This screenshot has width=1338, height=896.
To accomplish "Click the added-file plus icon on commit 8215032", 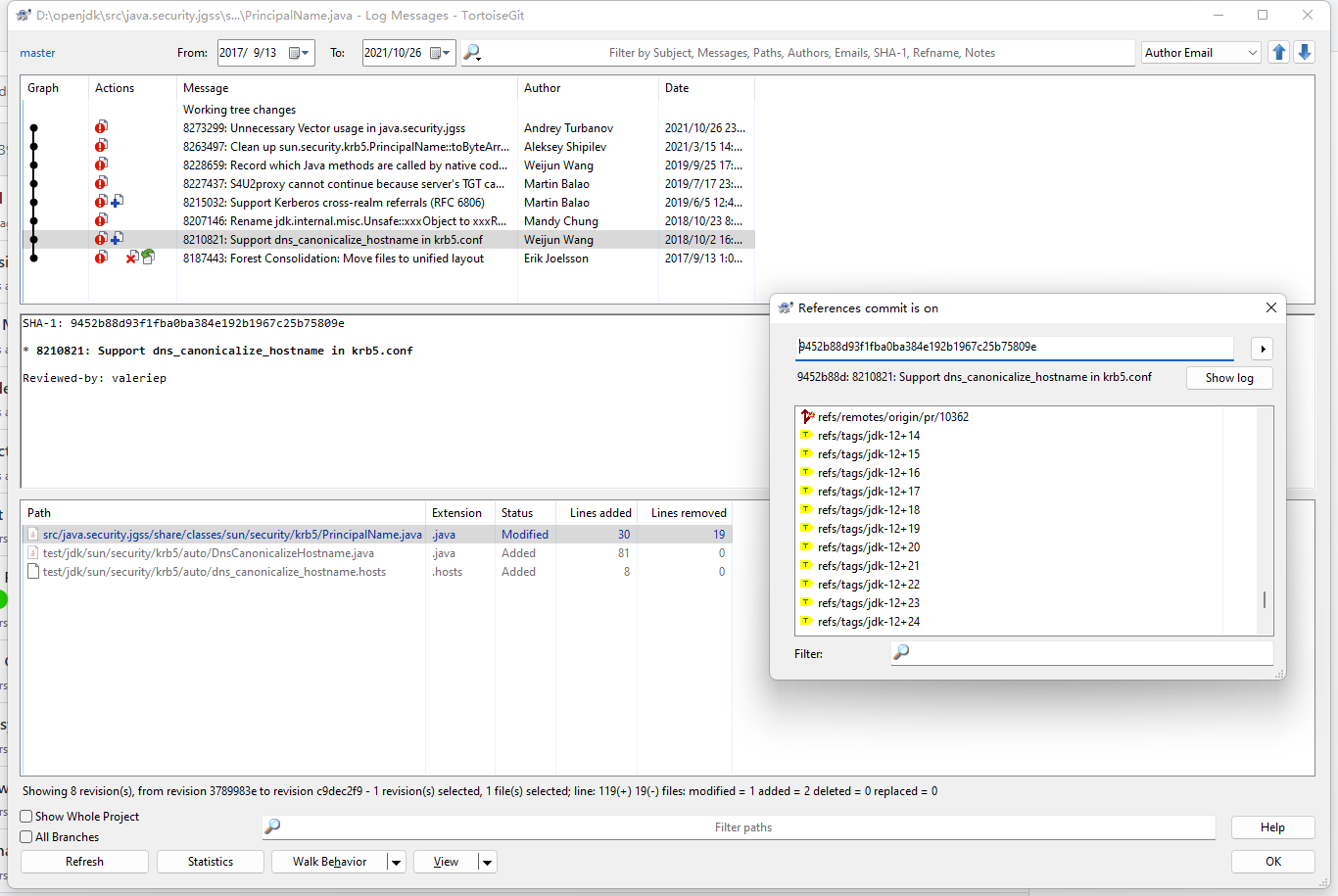I will click(117, 202).
